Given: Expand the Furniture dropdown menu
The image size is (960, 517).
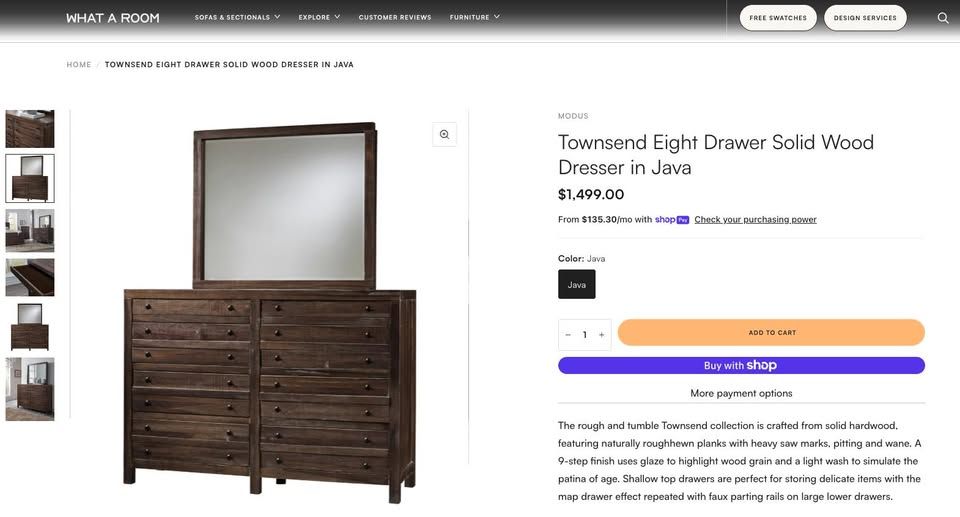Looking at the screenshot, I should pyautogui.click(x=474, y=18).
